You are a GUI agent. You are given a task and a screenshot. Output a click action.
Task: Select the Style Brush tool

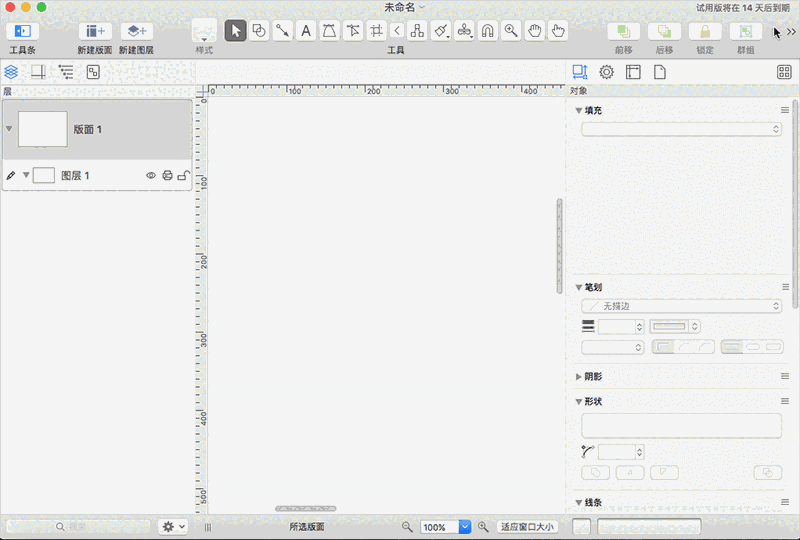(x=441, y=31)
